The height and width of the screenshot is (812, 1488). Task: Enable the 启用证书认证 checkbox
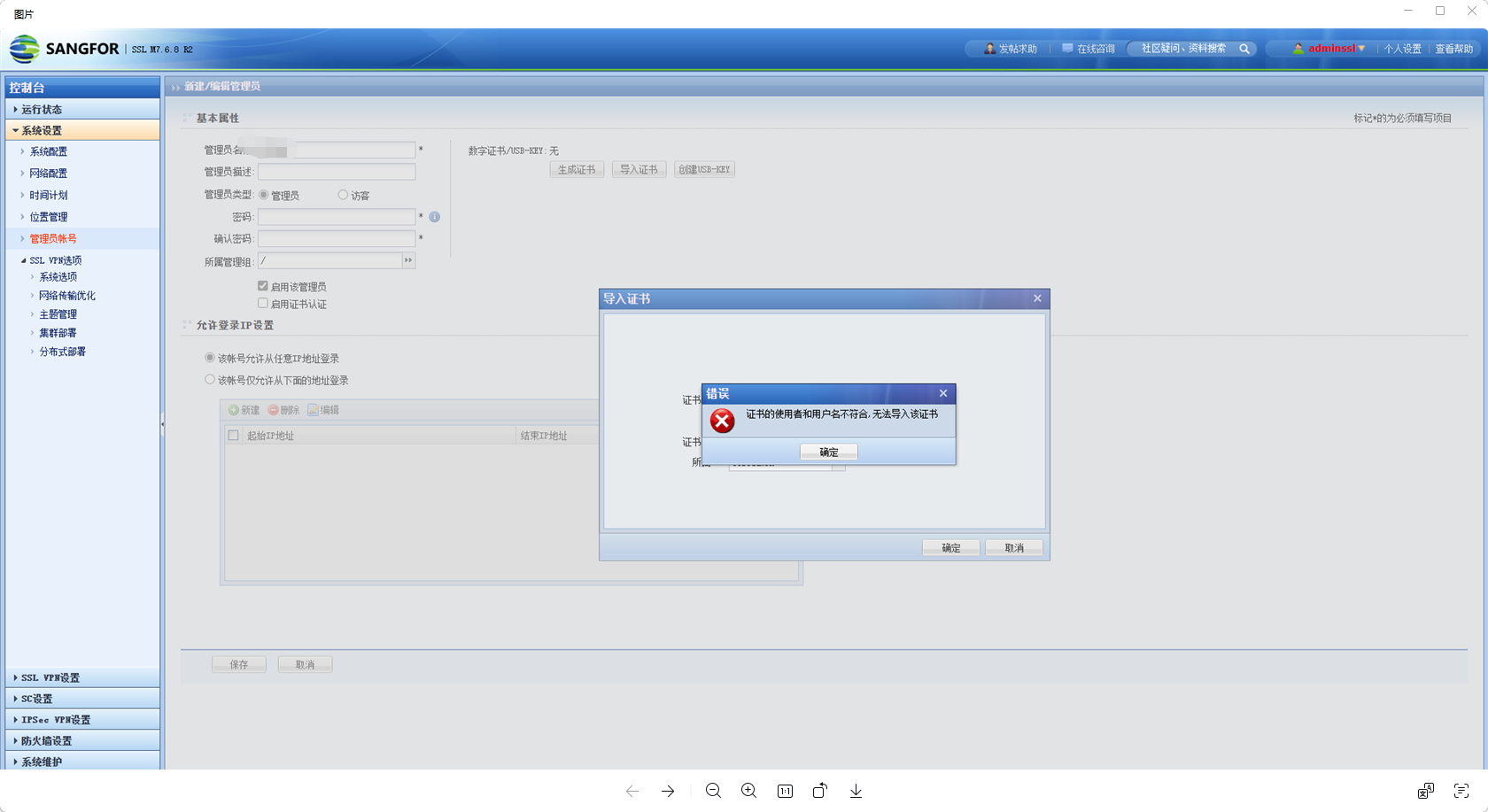click(x=263, y=304)
